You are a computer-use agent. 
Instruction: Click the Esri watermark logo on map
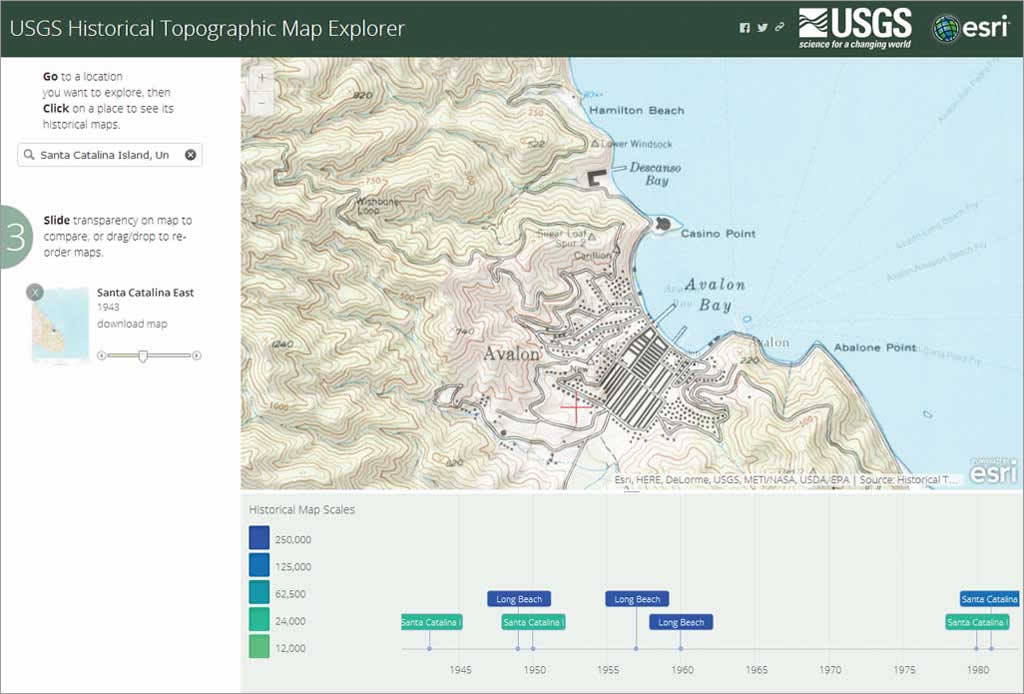click(x=993, y=471)
